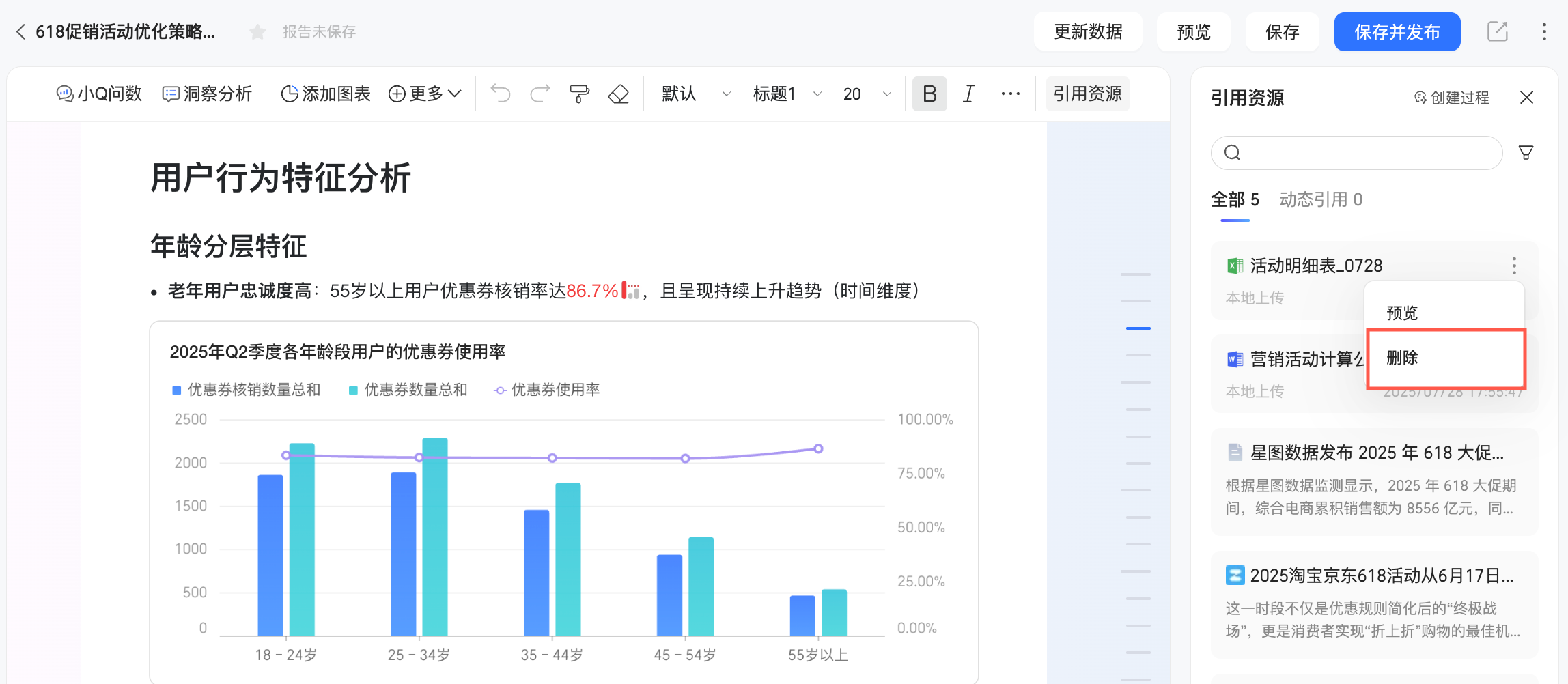Expand the 更多 dropdown
The width and height of the screenshot is (1568, 684).
pyautogui.click(x=425, y=94)
